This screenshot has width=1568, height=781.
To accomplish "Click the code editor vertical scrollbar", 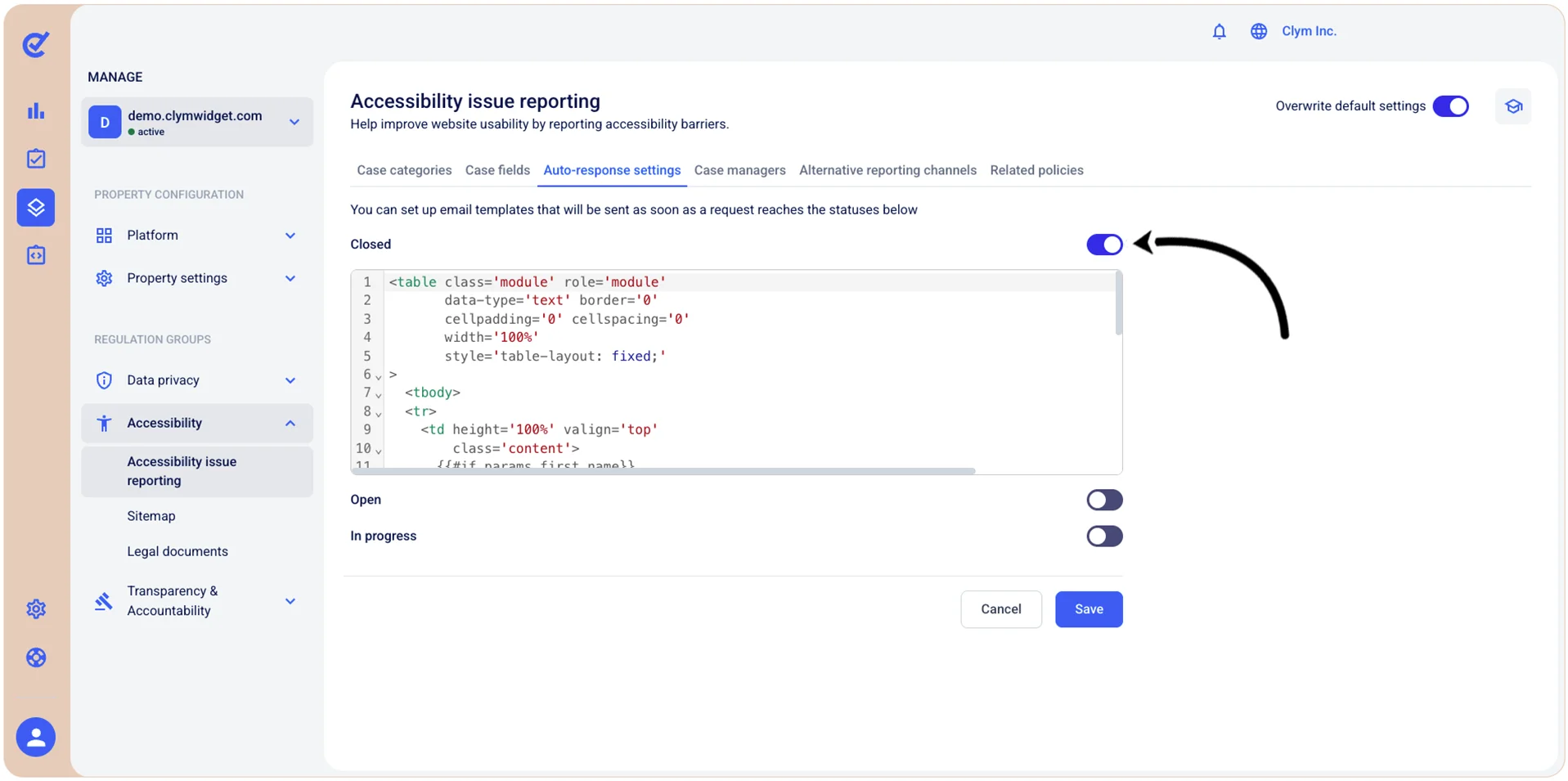I will [x=1118, y=304].
